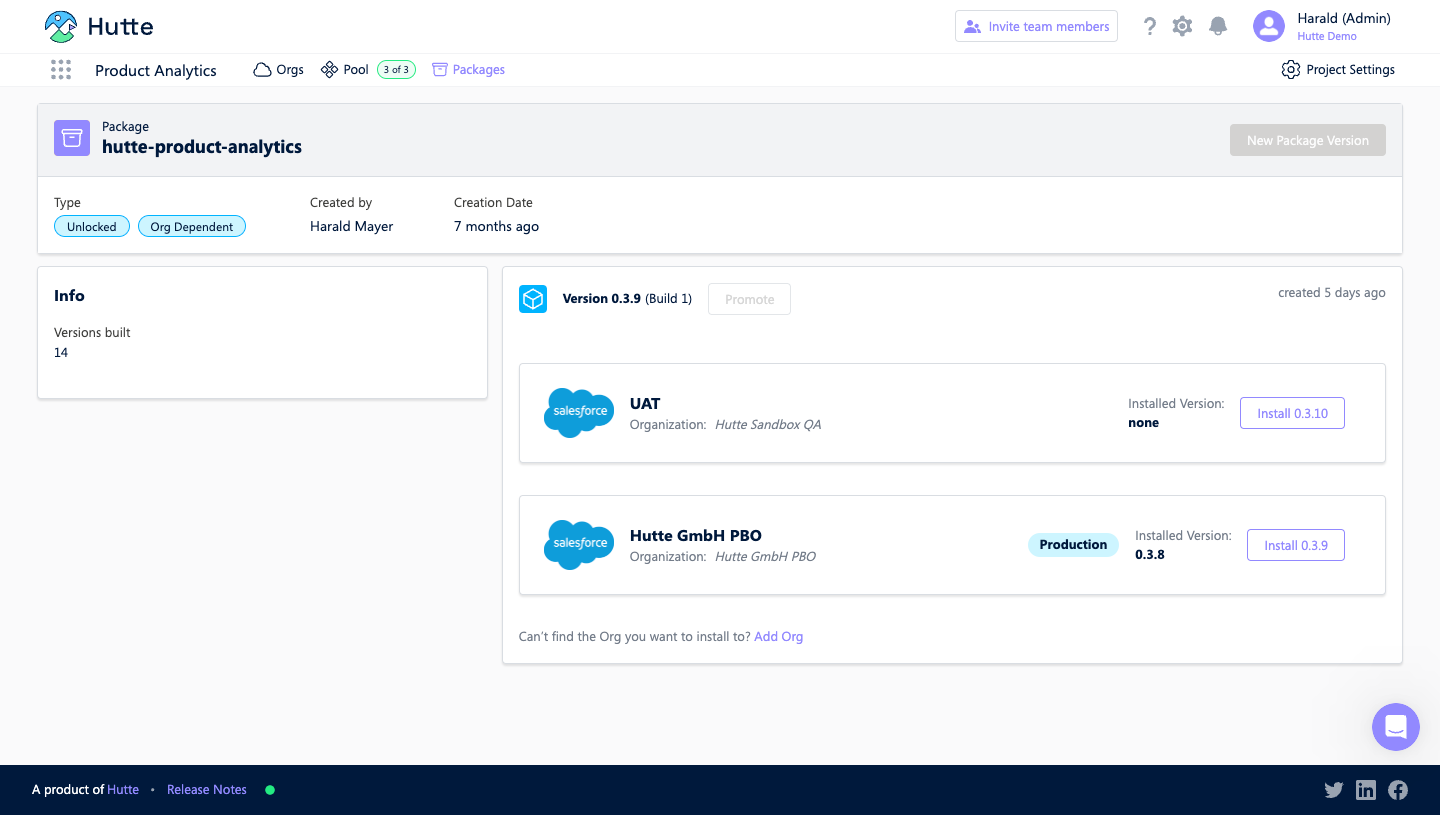This screenshot has height=815, width=1440.
Task: Open Hutte's LinkedIn page
Action: (1366, 790)
